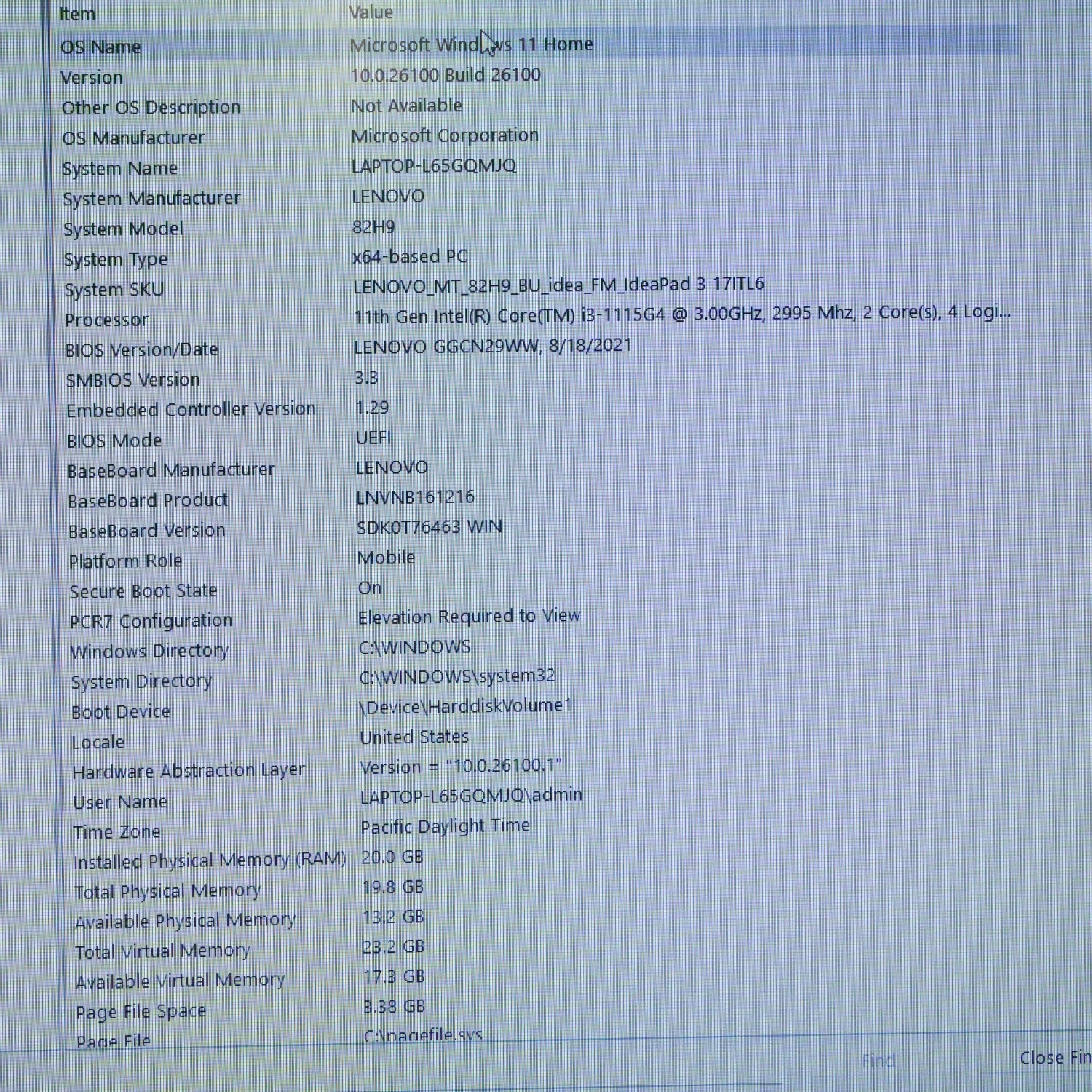Click value '10.0.26100 Build 26100'
Image resolution: width=1092 pixels, height=1092 pixels.
tap(446, 75)
